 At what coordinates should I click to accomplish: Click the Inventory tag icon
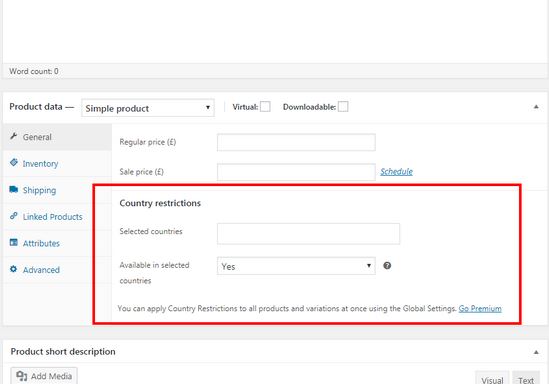14,162
